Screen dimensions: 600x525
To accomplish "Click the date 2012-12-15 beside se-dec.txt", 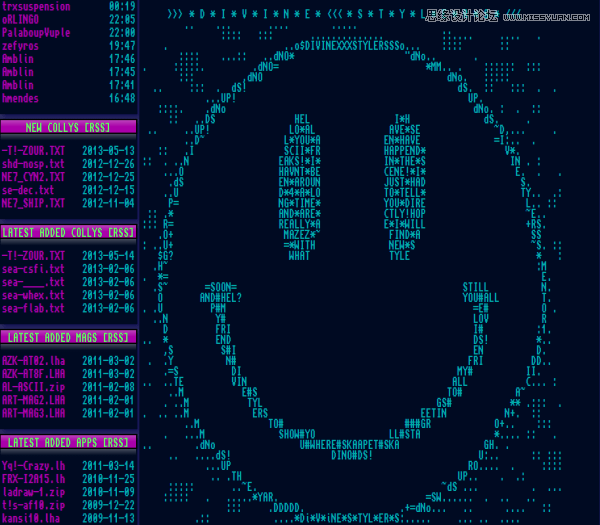I will 109,190.
